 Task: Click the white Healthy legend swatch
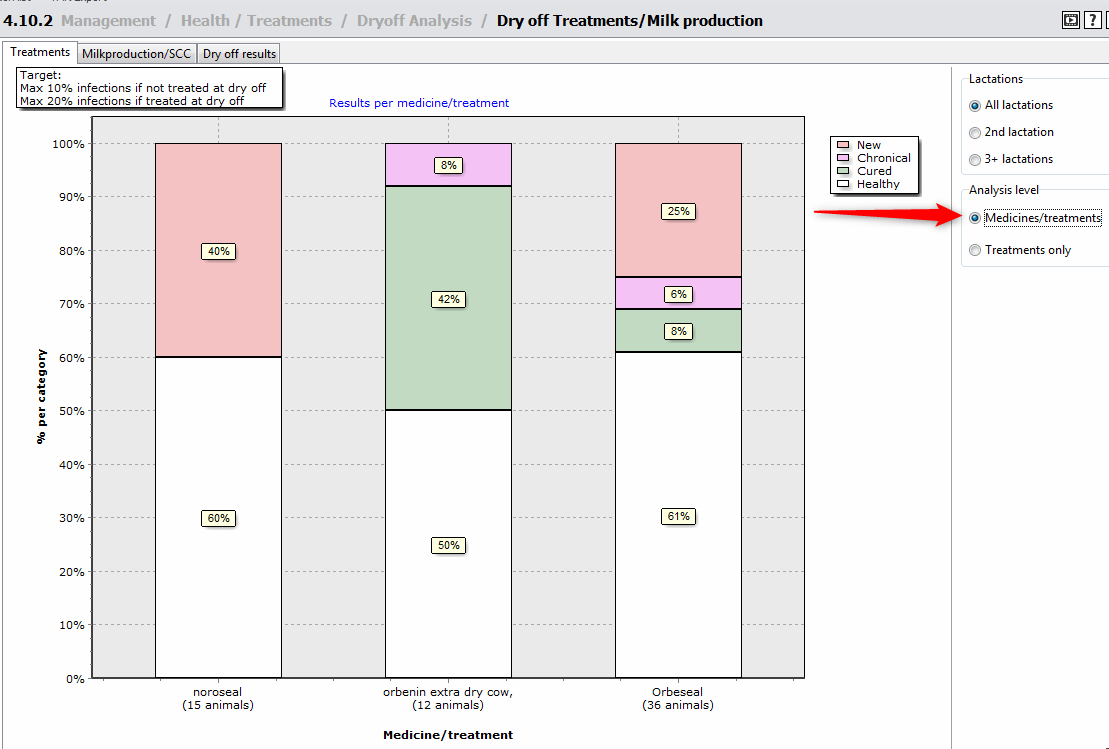pyautogui.click(x=842, y=184)
